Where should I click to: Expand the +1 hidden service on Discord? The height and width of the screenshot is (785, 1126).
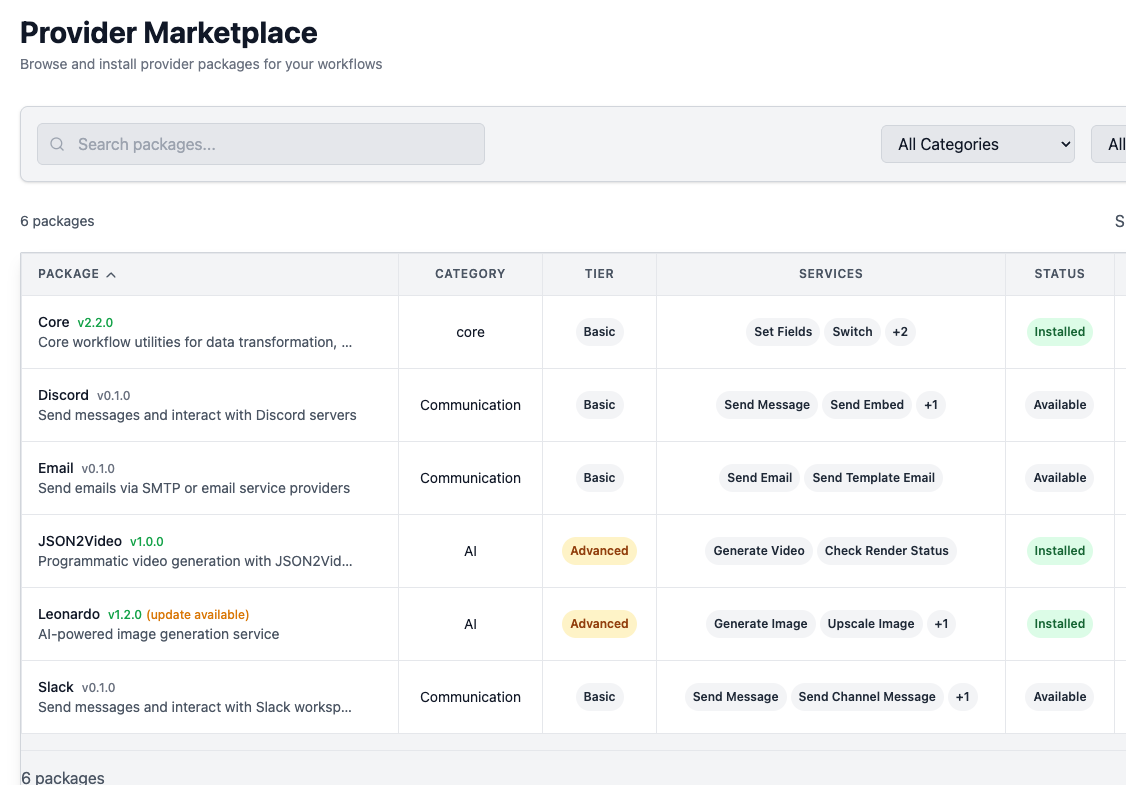point(930,404)
